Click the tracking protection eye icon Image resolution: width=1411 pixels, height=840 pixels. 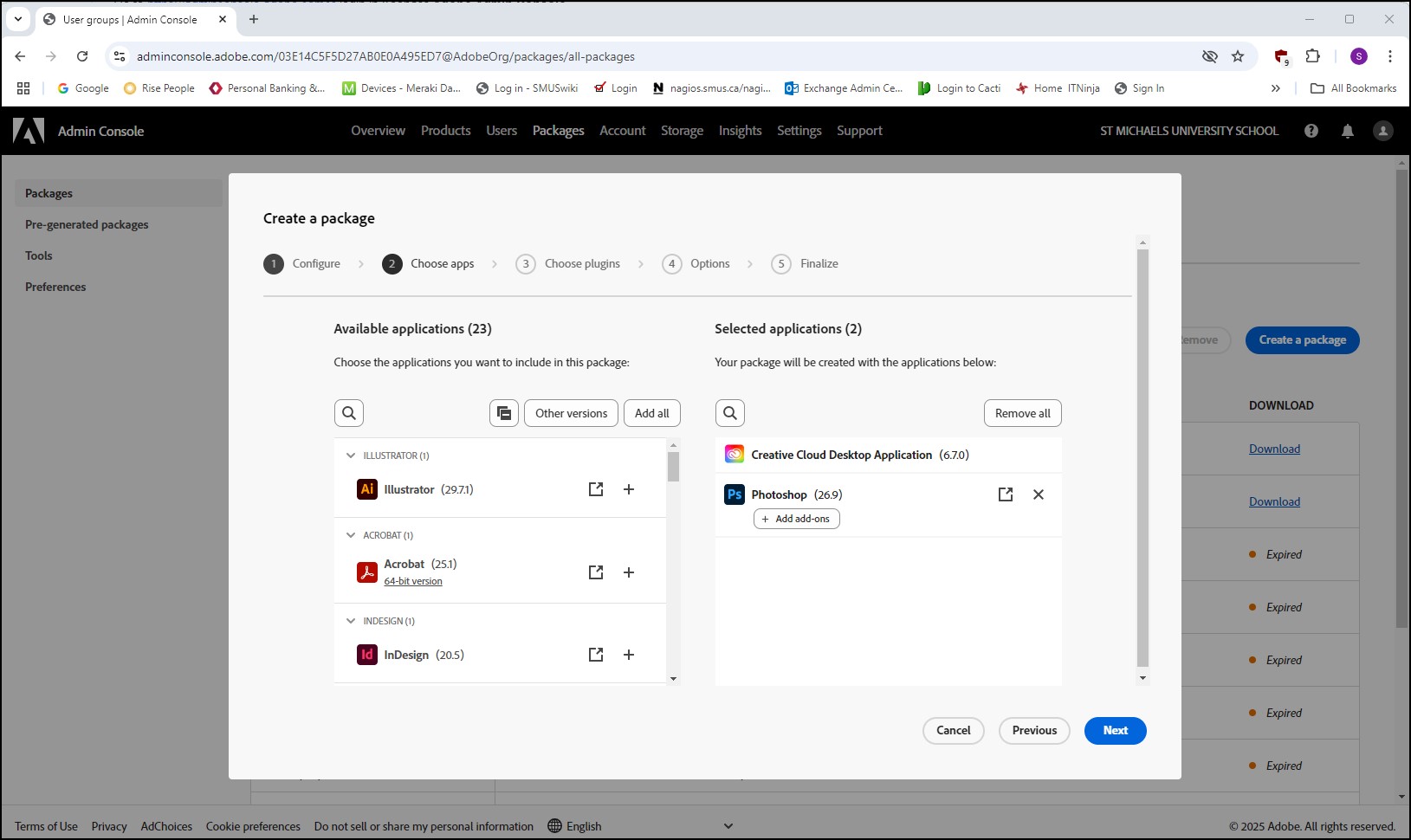[x=1210, y=56]
